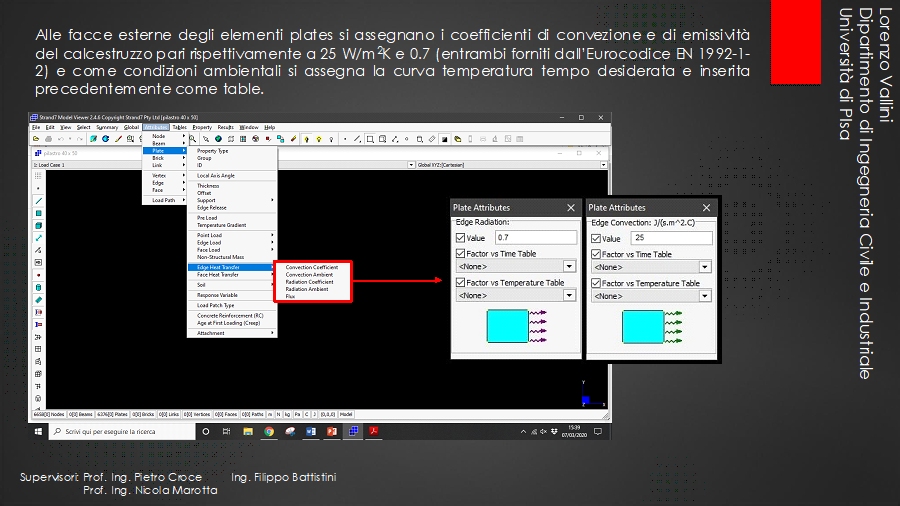Expand Edge Radiation time table dropdown
This screenshot has width=900, height=506.
tap(569, 267)
